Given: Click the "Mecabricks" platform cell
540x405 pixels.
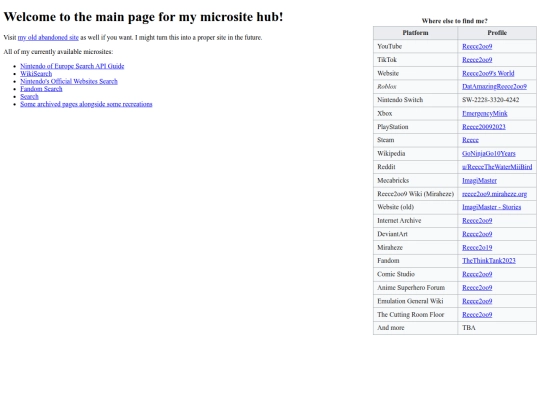Looking at the screenshot, I should coord(415,180).
